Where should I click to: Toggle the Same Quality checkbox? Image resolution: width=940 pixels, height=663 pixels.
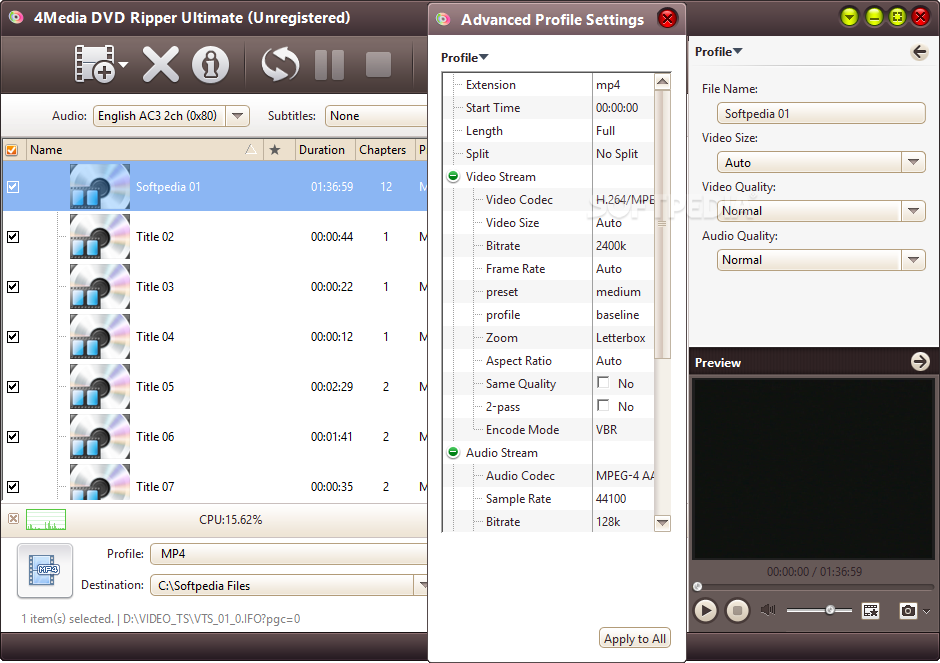[603, 382]
